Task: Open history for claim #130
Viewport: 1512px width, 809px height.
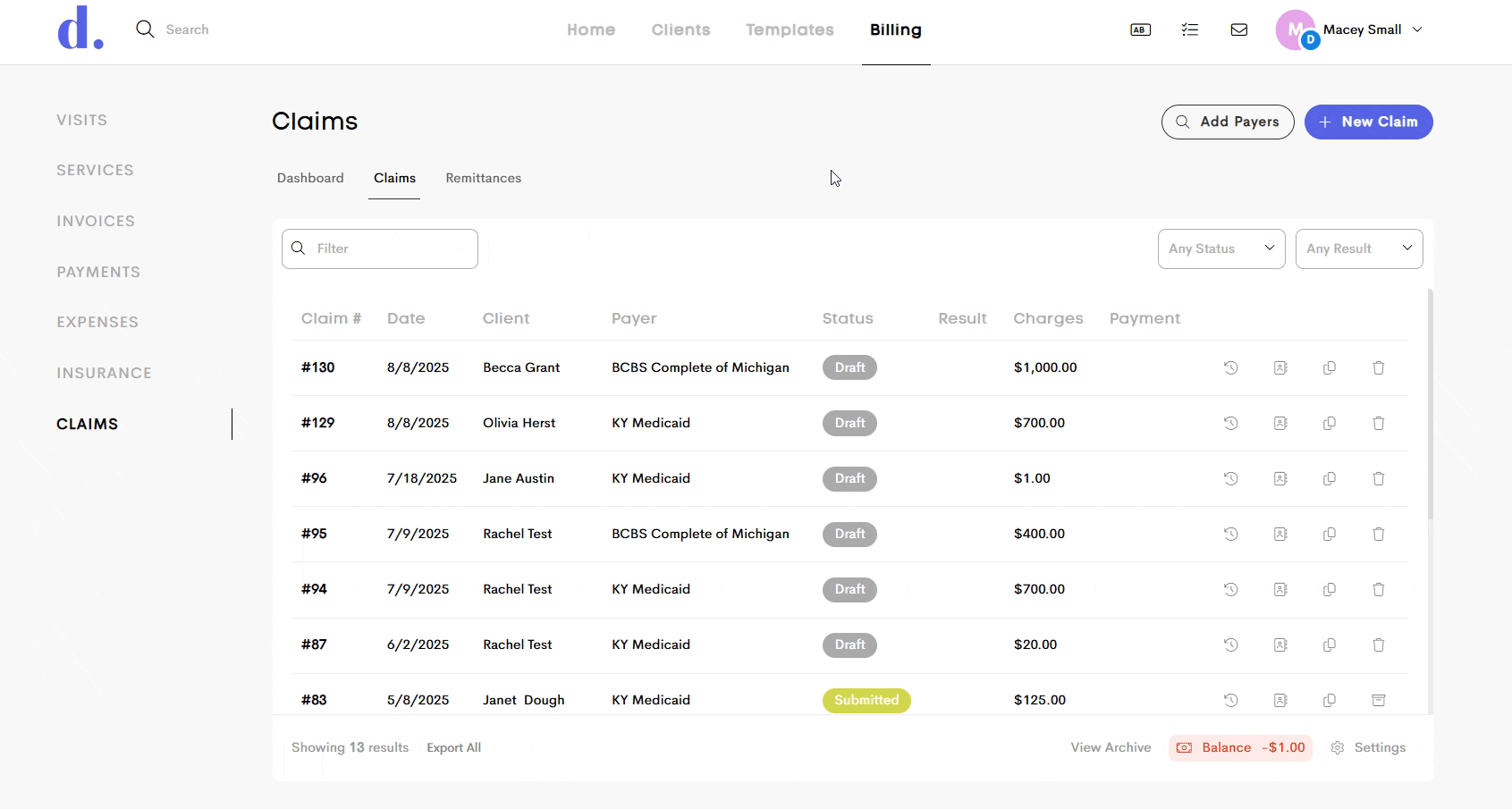Action: [x=1230, y=367]
